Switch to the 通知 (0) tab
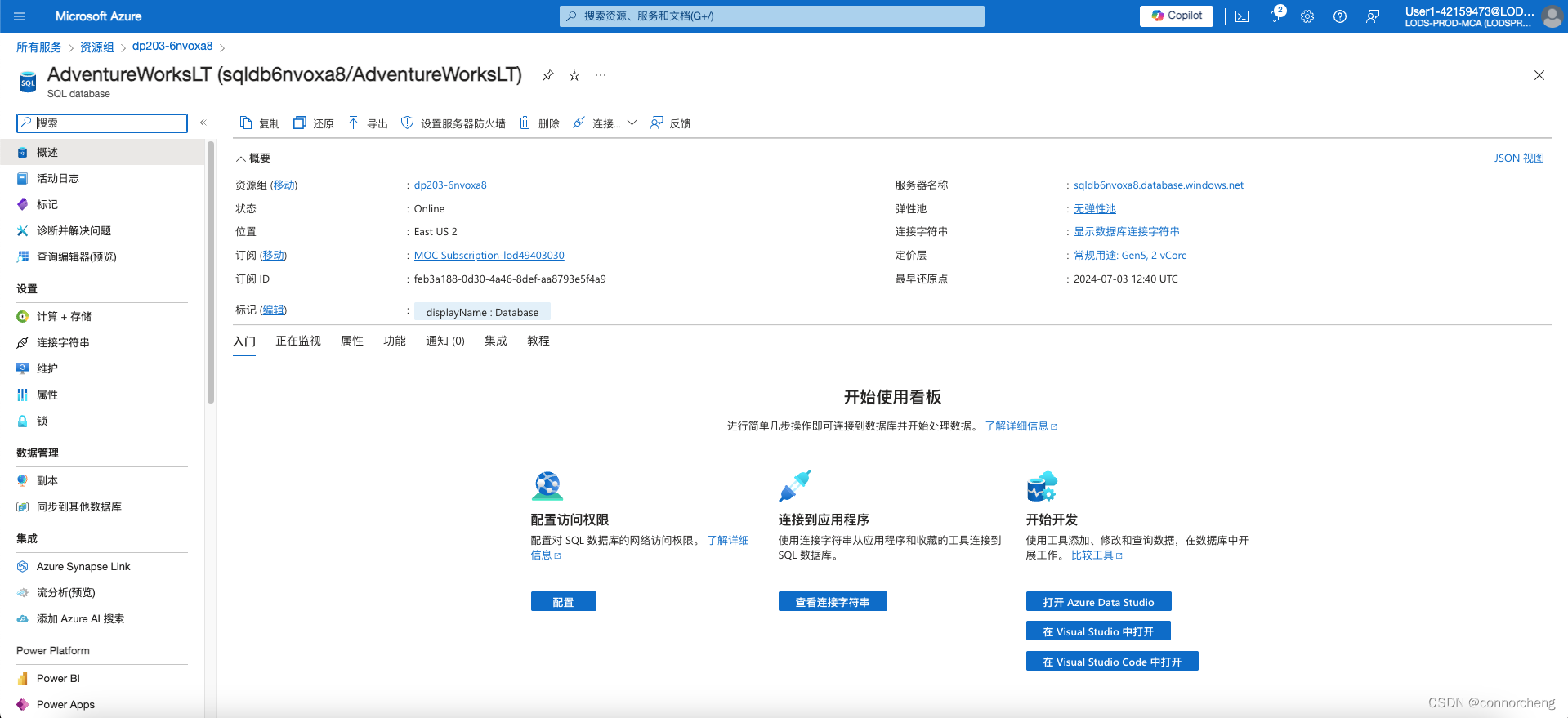Viewport: 1568px width, 718px height. point(445,341)
